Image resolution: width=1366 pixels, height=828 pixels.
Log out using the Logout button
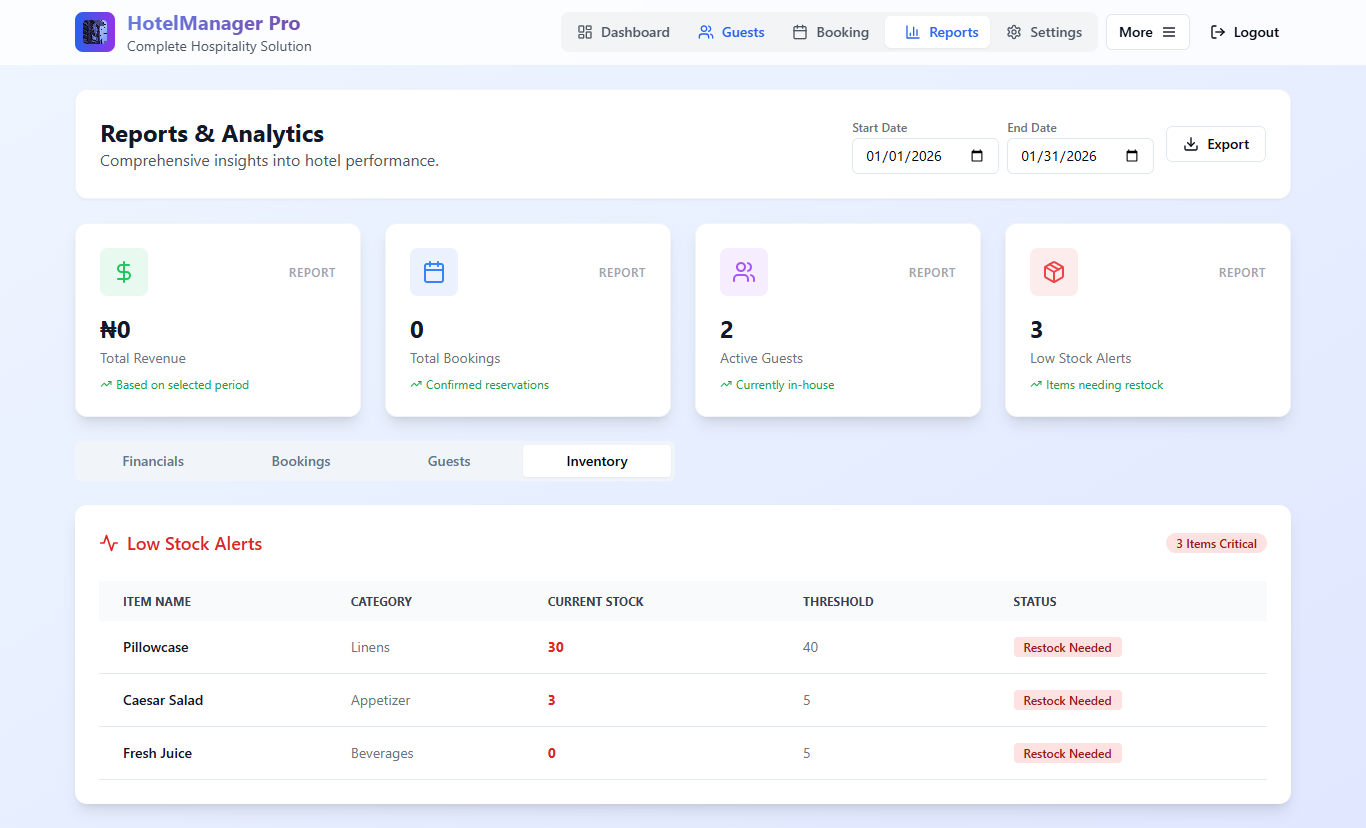tap(1244, 32)
